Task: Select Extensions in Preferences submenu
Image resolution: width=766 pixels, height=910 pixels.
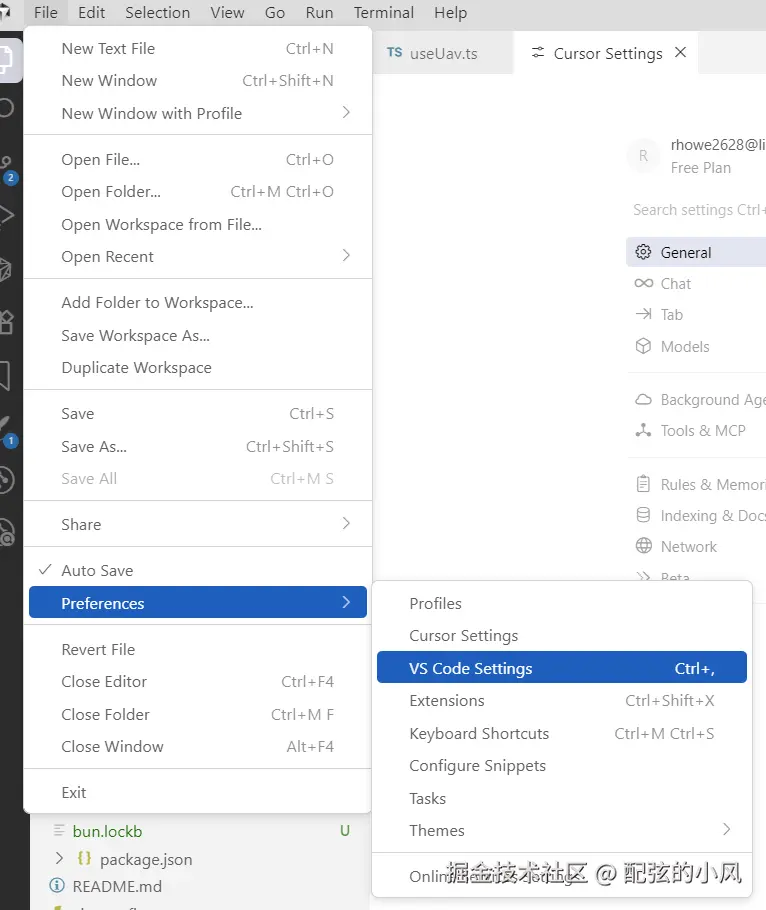Action: point(562,700)
